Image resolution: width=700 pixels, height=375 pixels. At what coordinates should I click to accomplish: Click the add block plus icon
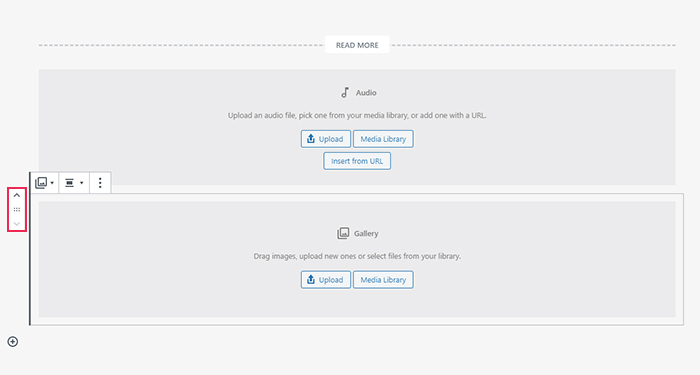(13, 342)
